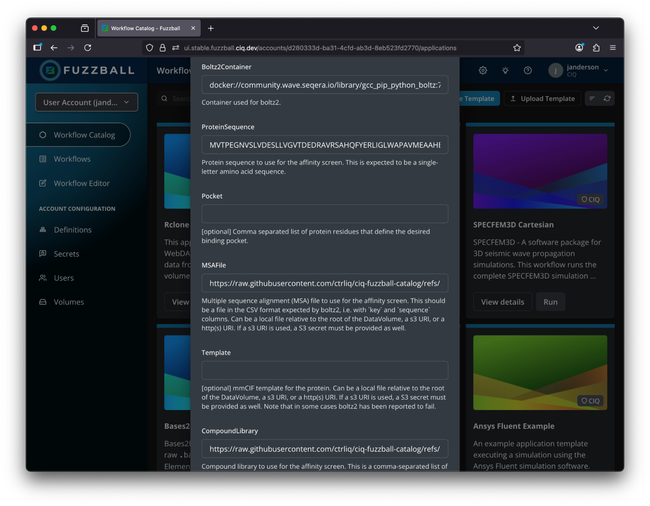Viewport: 650px width, 506px height.
Task: Open the browser extensions puzzle icon
Action: [596, 48]
